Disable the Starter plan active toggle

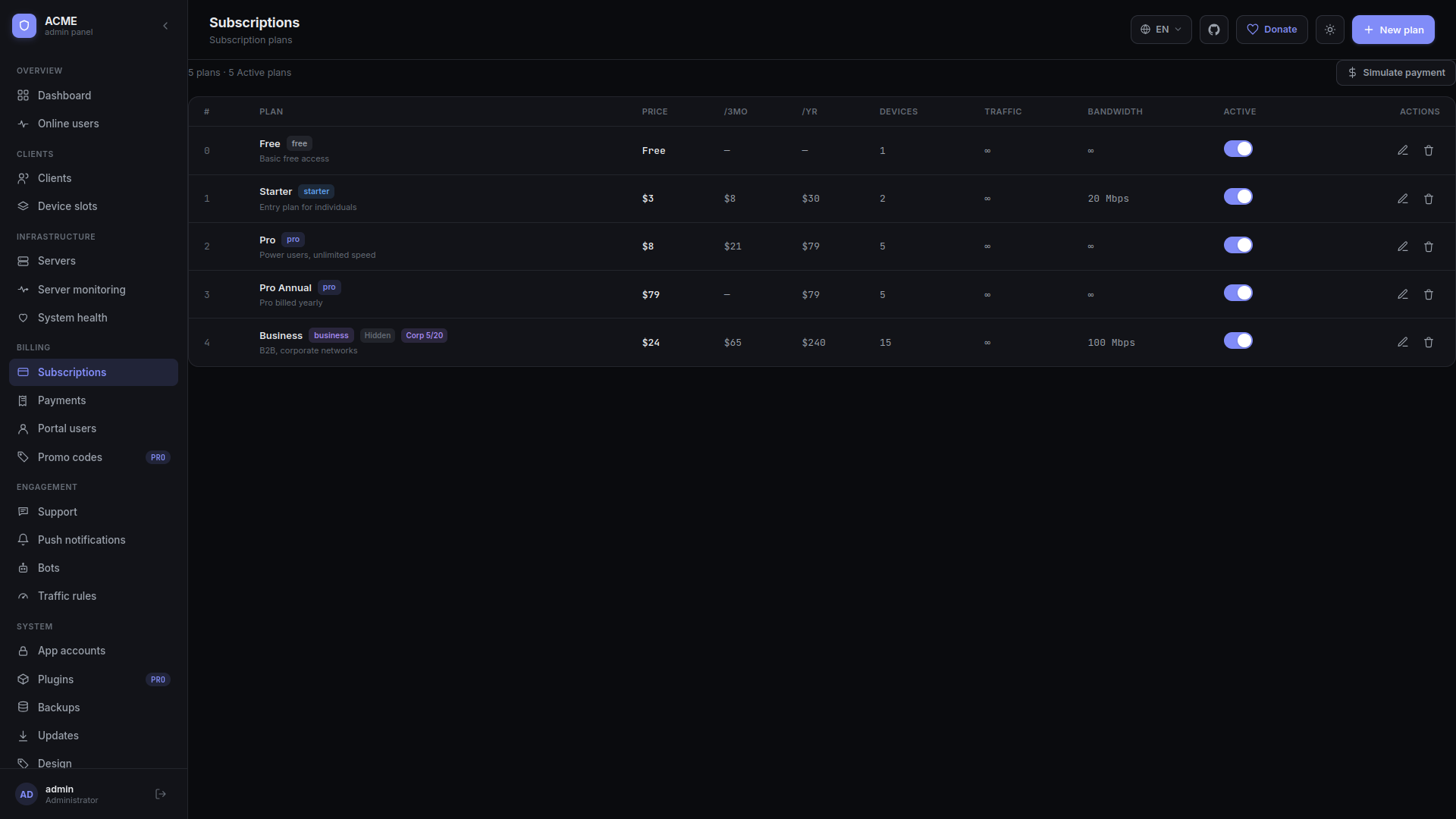pyautogui.click(x=1238, y=197)
